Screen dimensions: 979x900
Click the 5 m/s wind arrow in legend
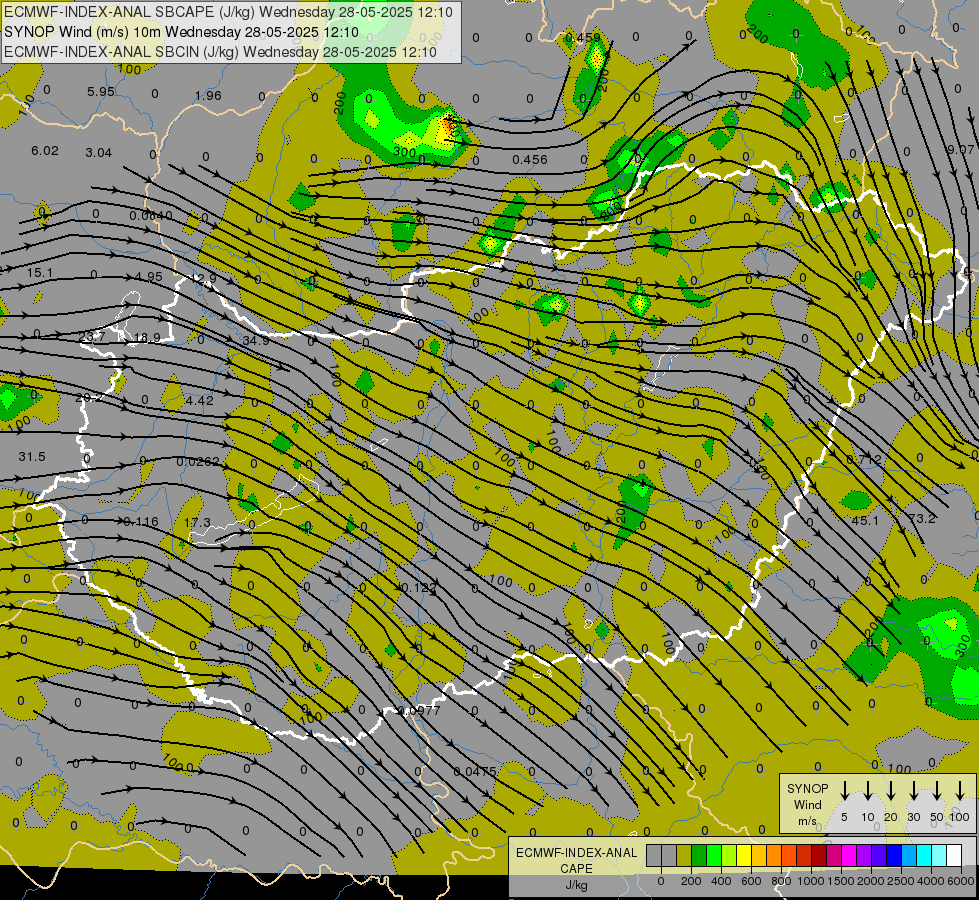click(x=844, y=790)
